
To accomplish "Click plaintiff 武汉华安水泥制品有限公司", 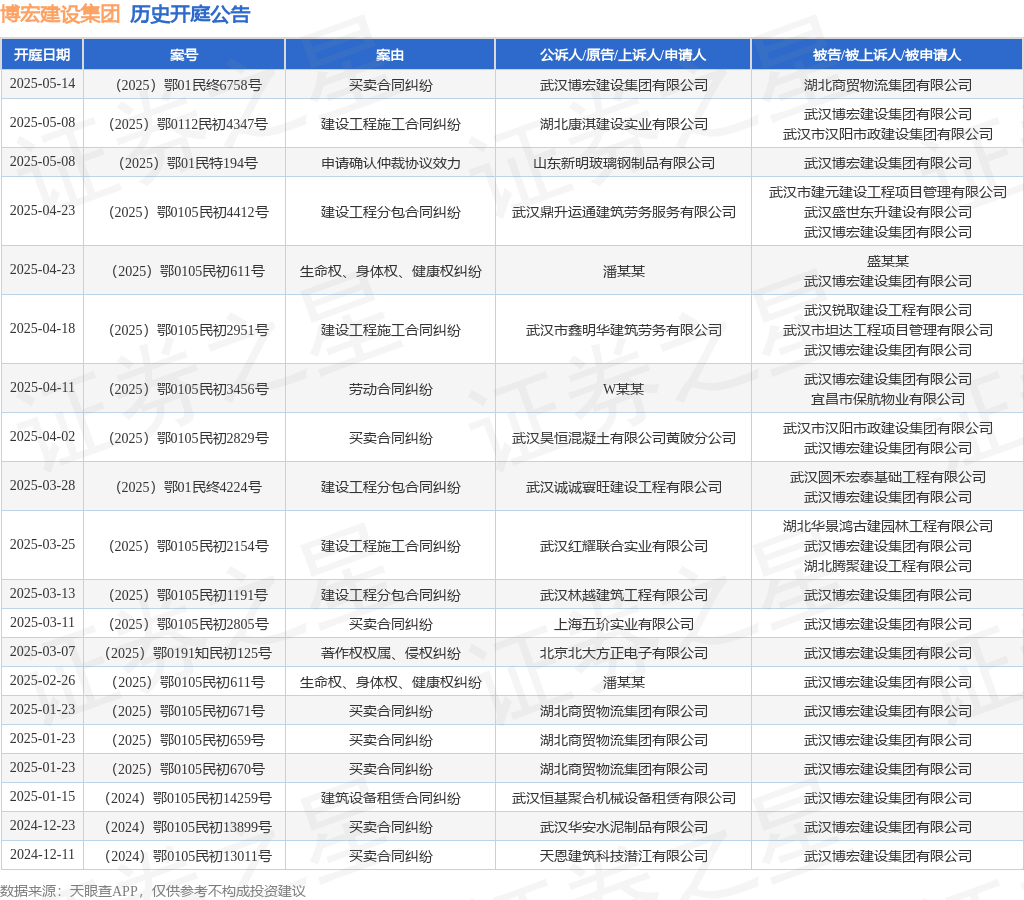I will point(624,828).
